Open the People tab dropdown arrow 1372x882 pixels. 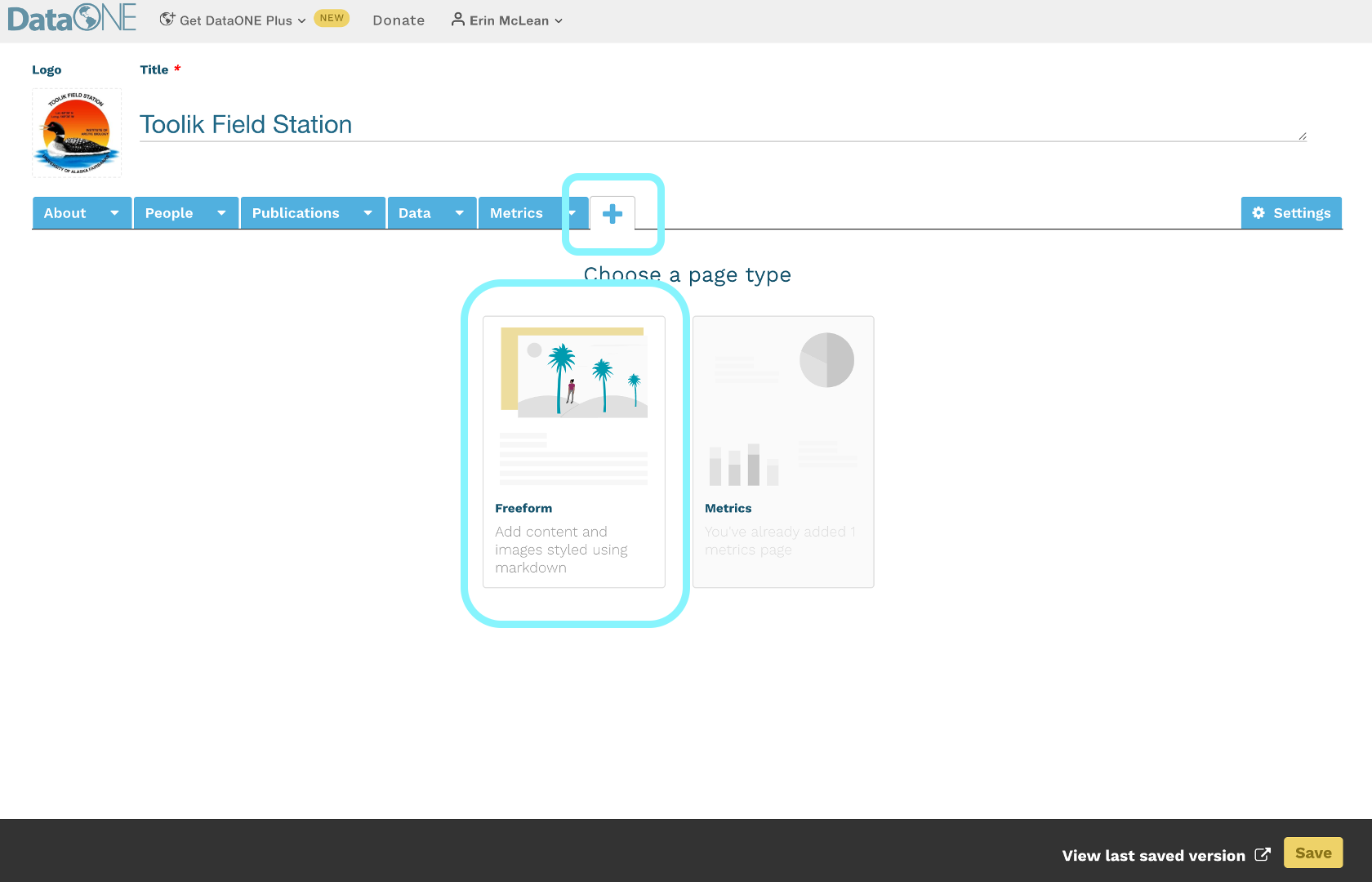[221, 213]
